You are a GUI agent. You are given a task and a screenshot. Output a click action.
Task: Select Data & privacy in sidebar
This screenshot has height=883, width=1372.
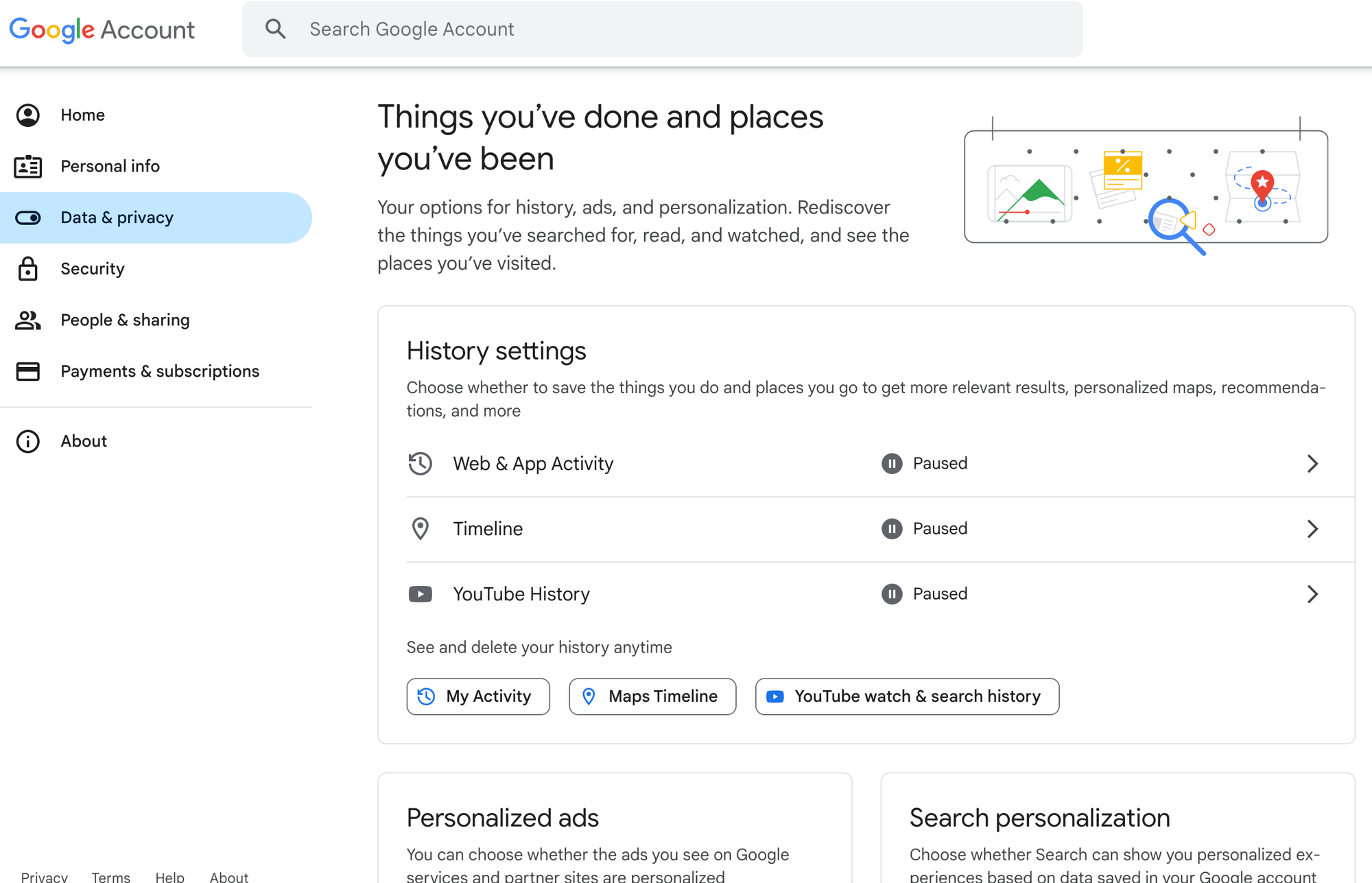point(117,218)
